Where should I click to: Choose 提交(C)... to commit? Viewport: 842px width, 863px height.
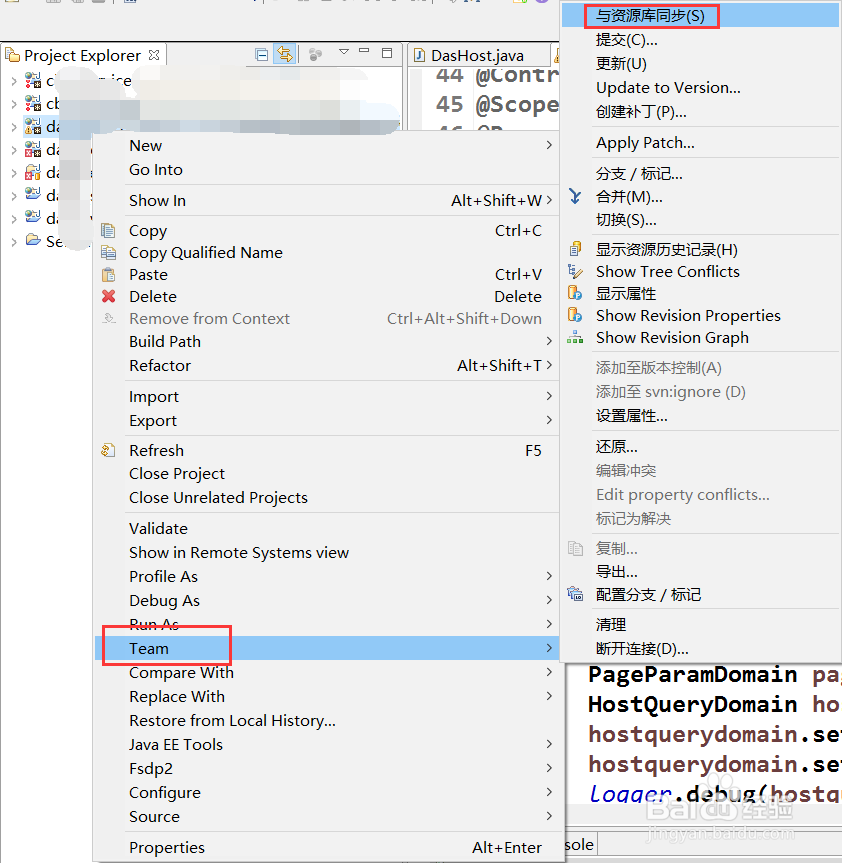pyautogui.click(x=701, y=40)
